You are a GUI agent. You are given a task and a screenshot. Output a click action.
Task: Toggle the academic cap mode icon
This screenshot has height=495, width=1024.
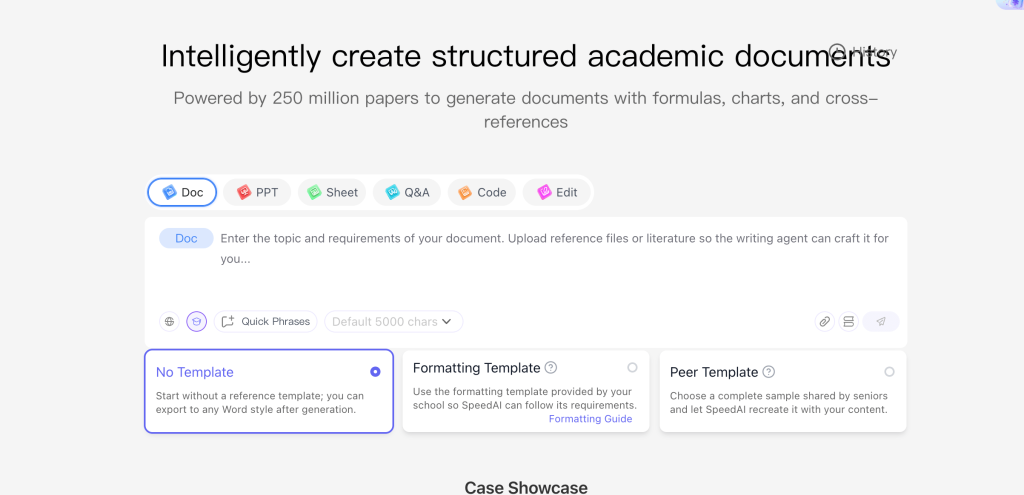click(196, 321)
